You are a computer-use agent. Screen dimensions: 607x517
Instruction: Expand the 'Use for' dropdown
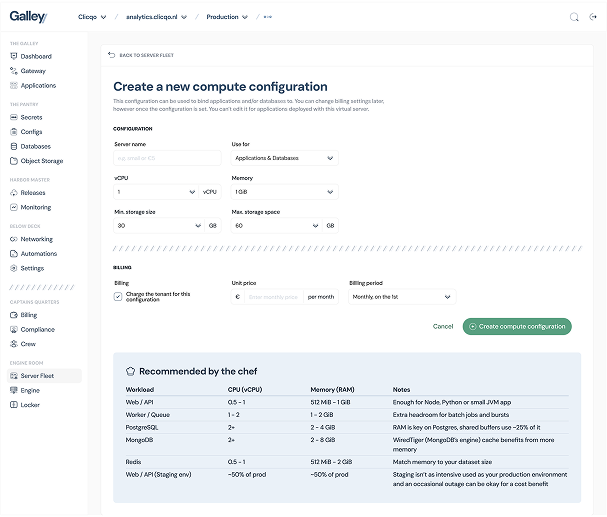pyautogui.click(x=284, y=158)
